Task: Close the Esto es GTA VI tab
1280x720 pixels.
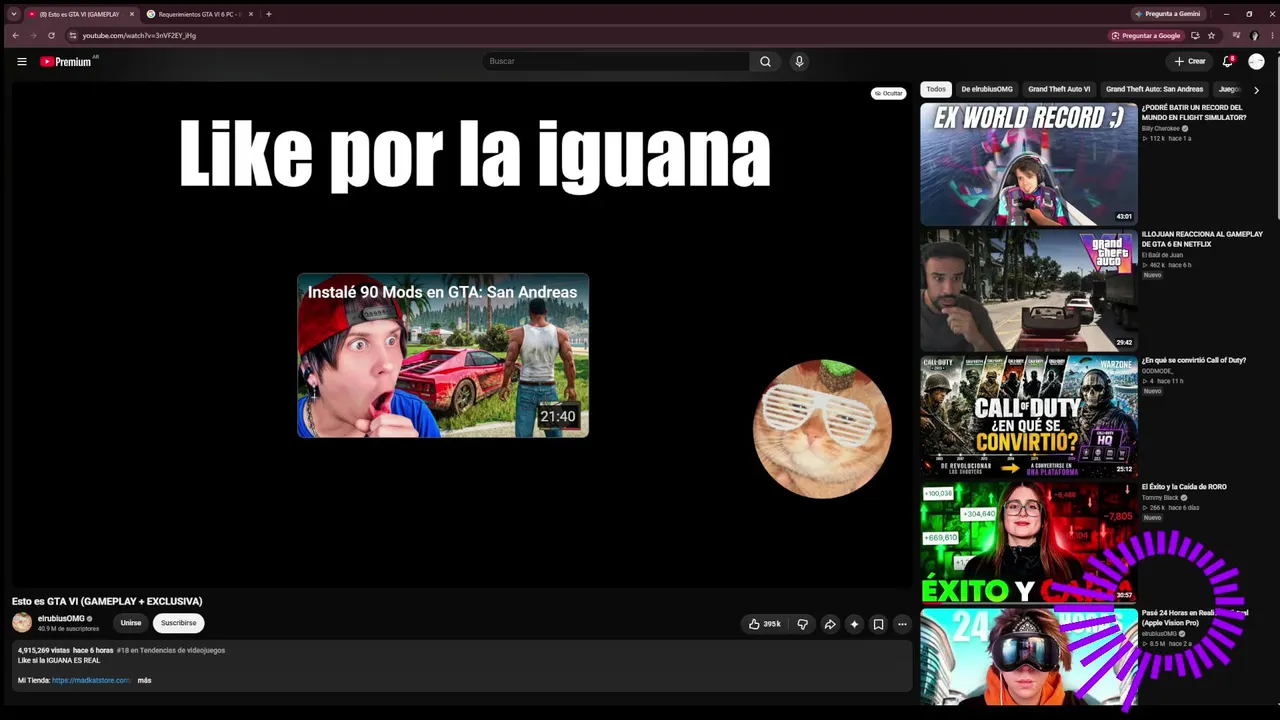Action: pos(131,14)
